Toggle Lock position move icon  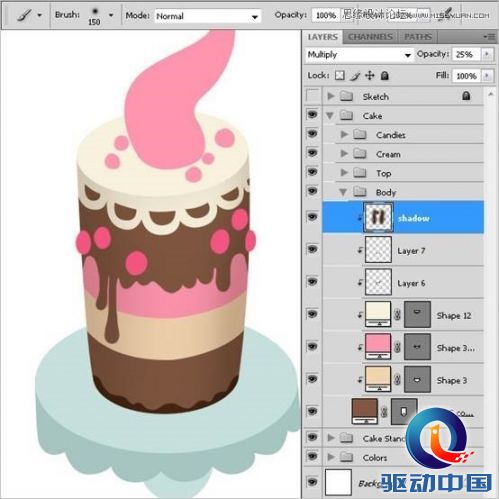[370, 76]
